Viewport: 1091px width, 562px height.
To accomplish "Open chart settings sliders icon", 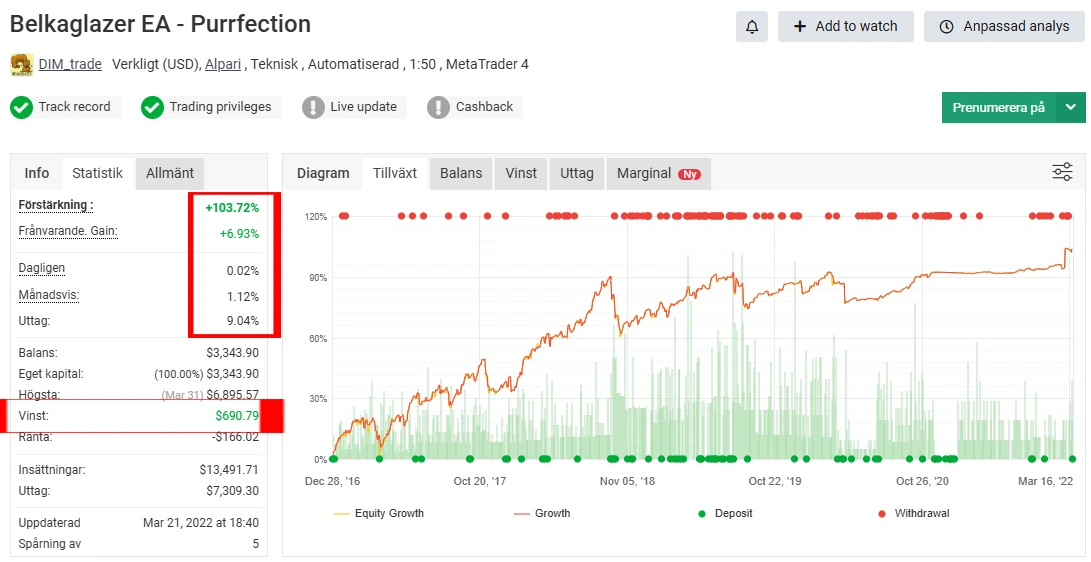I will 1062,172.
